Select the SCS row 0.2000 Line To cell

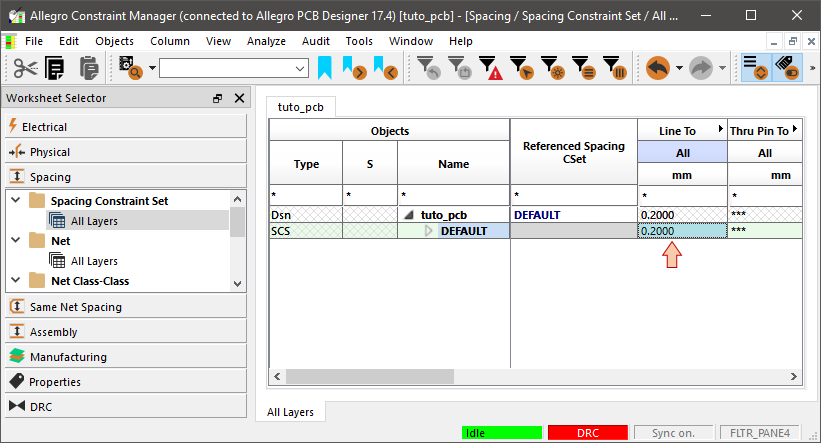682,231
